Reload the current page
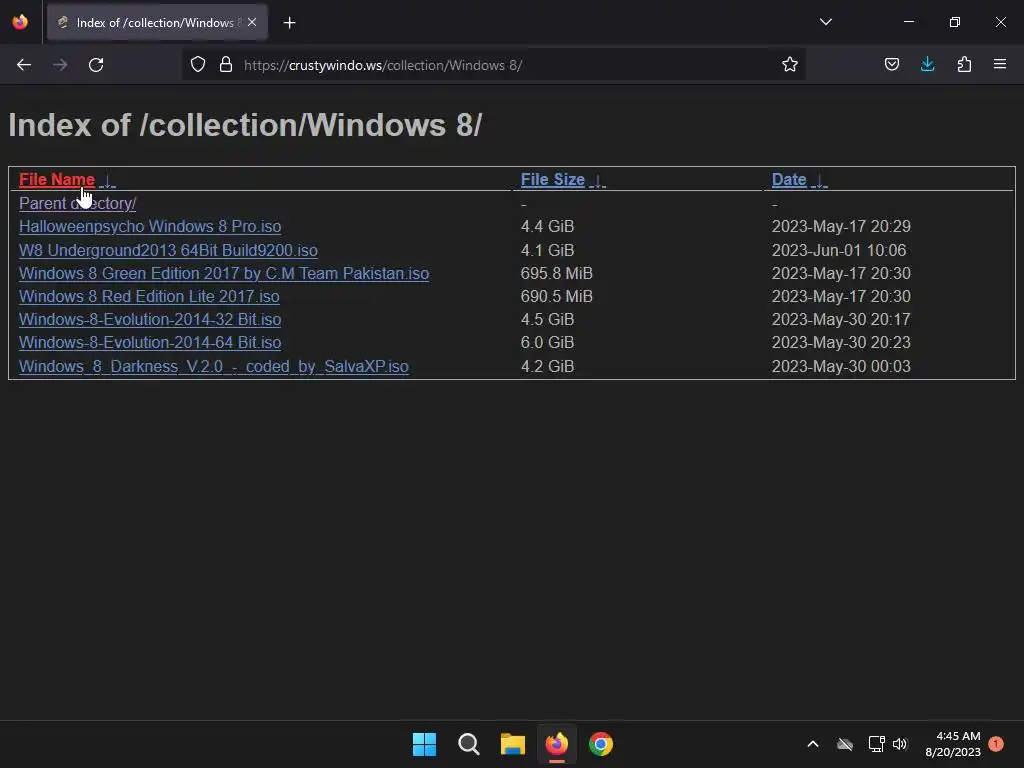This screenshot has height=768, width=1024. [96, 65]
